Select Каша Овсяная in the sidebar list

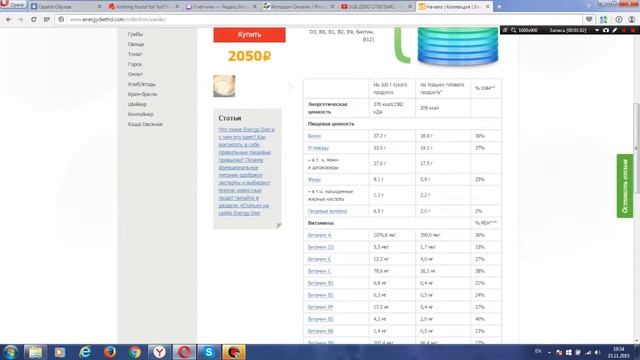coord(145,124)
